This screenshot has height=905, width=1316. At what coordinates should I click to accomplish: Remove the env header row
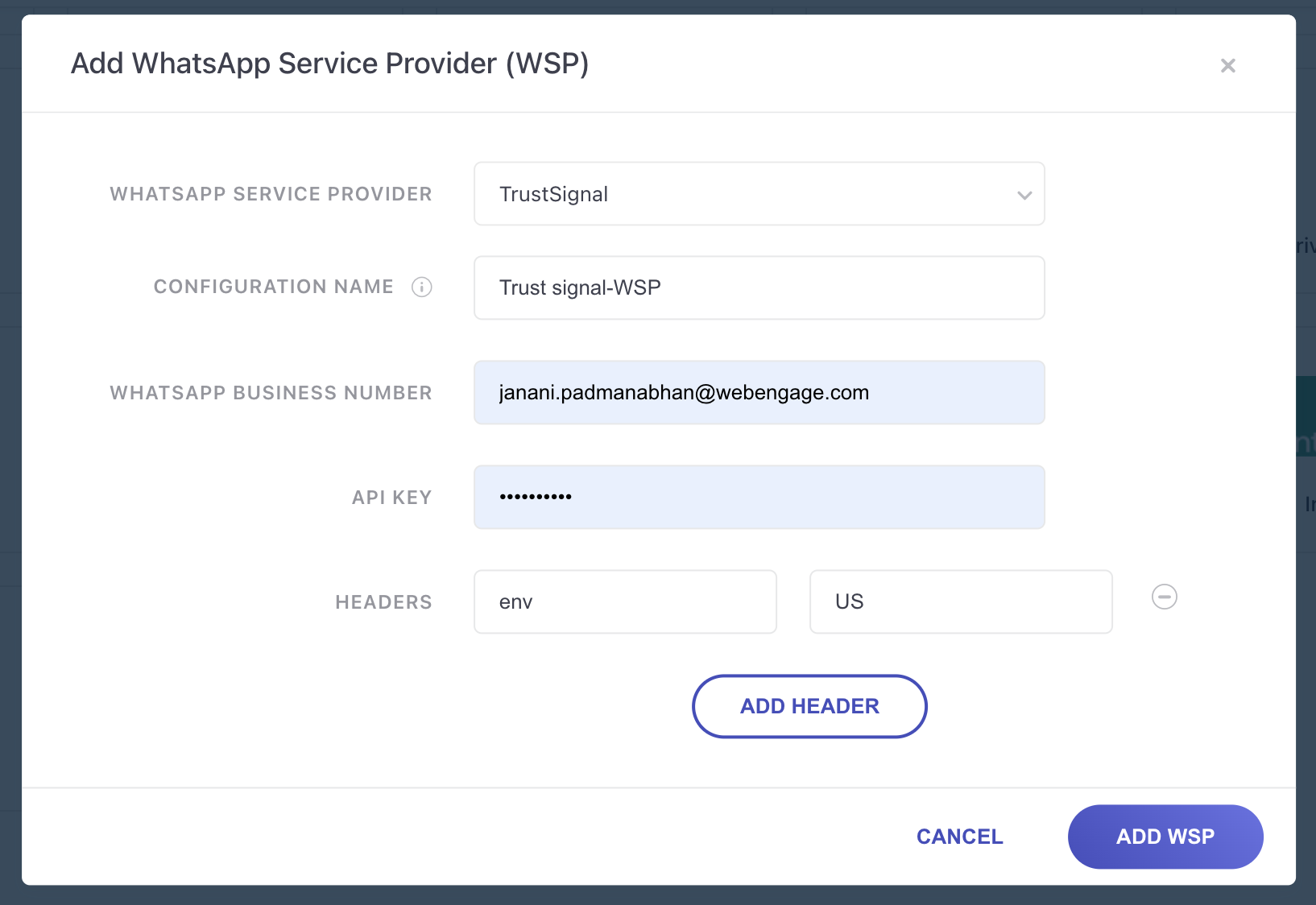(x=1164, y=597)
